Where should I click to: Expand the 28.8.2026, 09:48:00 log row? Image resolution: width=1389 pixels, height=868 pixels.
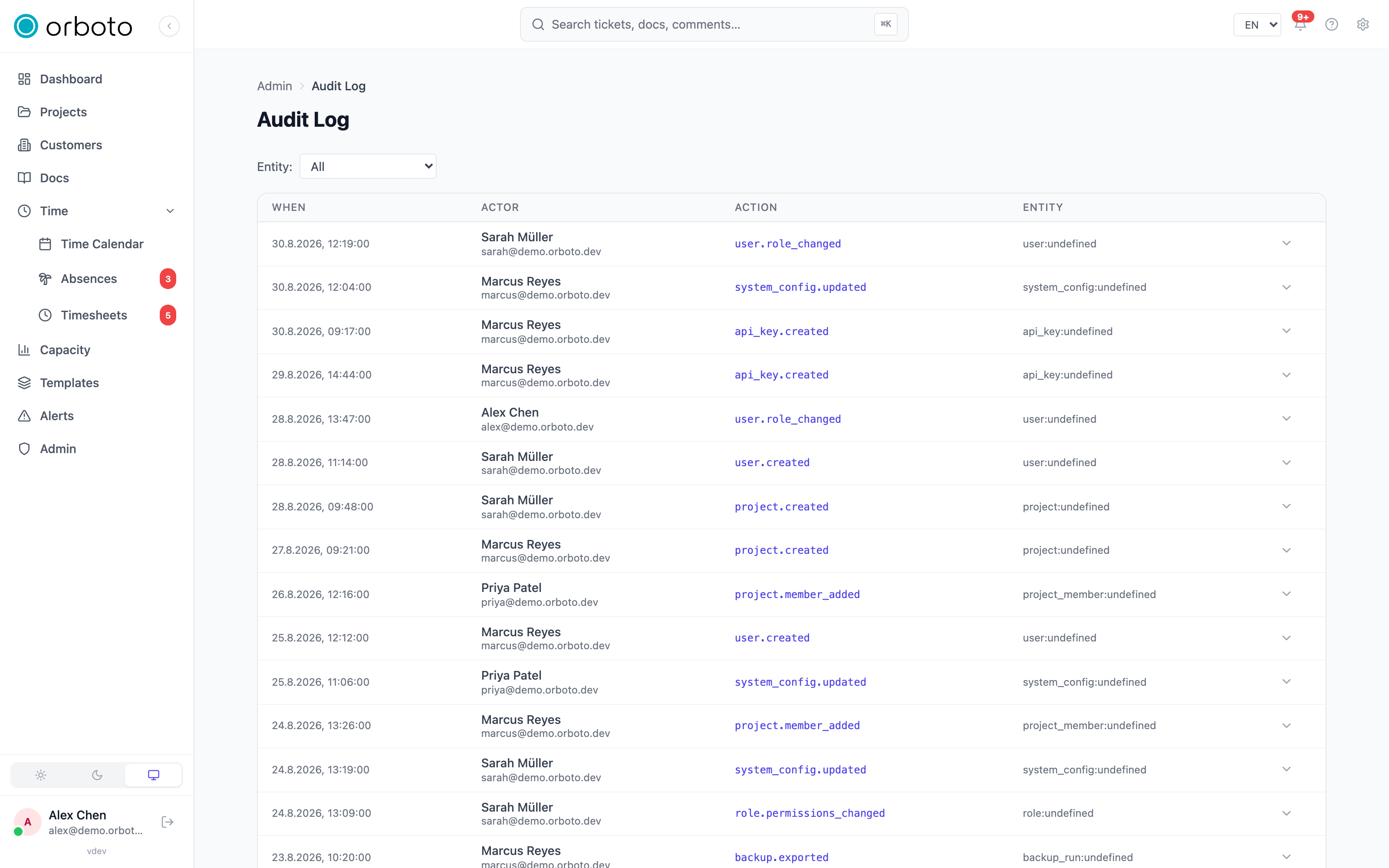coord(1286,506)
